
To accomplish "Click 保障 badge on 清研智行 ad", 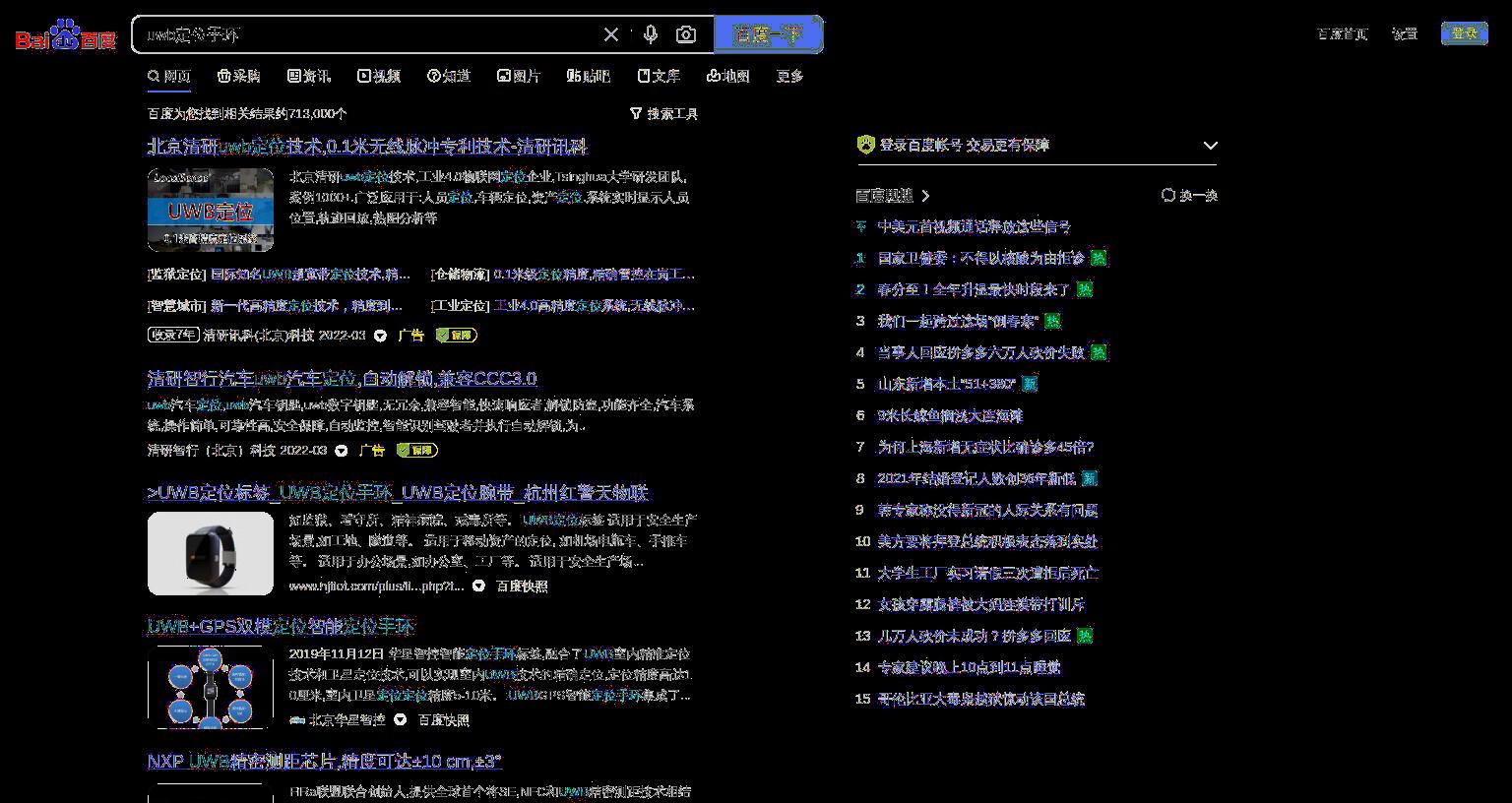I will click(x=417, y=451).
